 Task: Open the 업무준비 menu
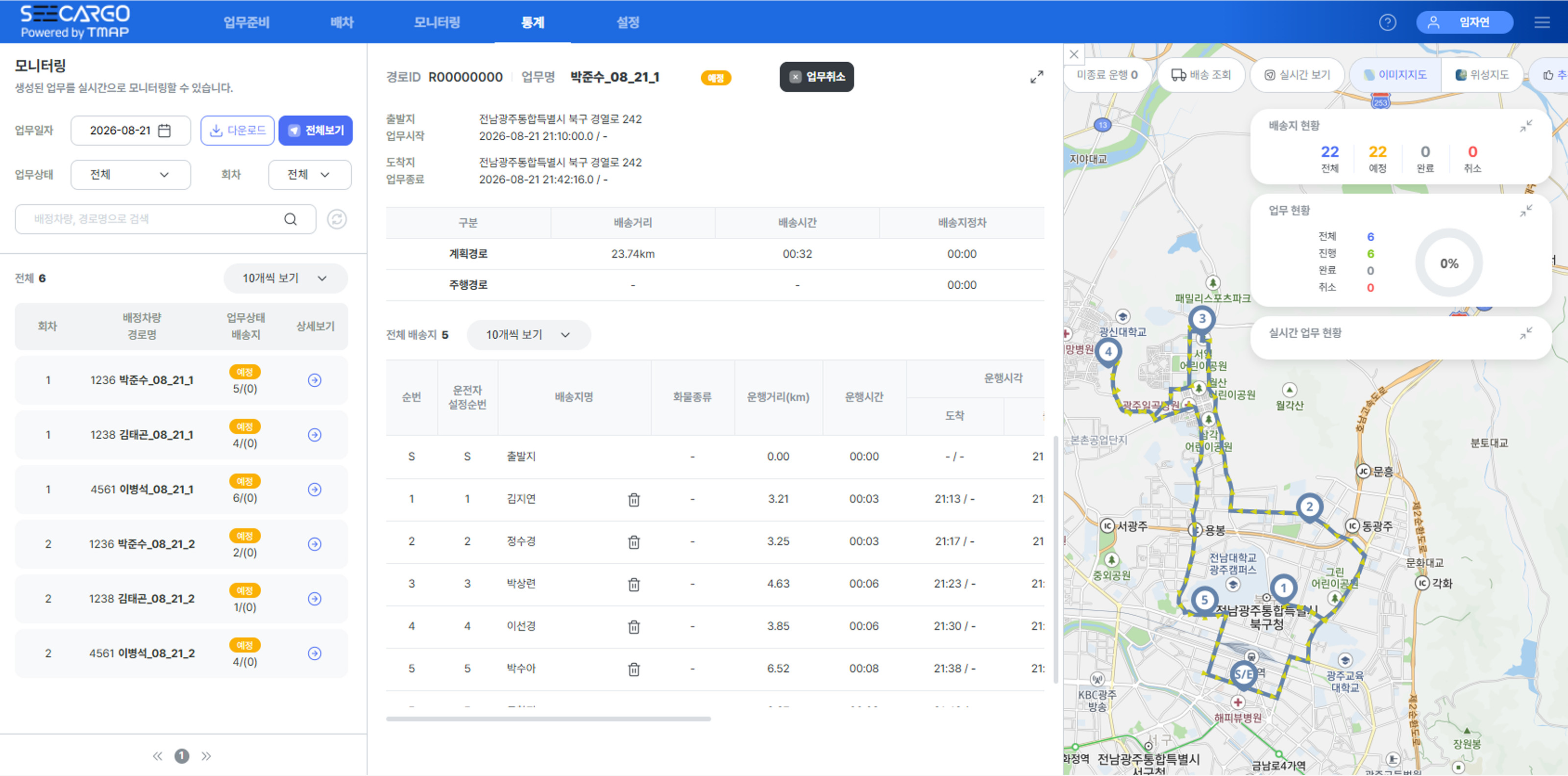coord(246,23)
